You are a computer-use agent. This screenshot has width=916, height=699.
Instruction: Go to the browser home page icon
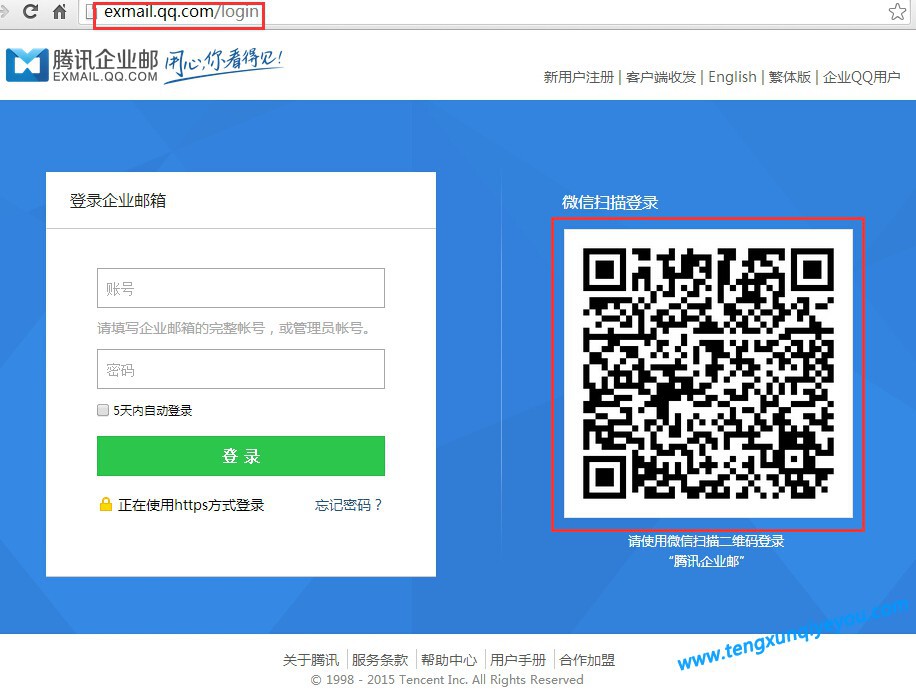[60, 12]
